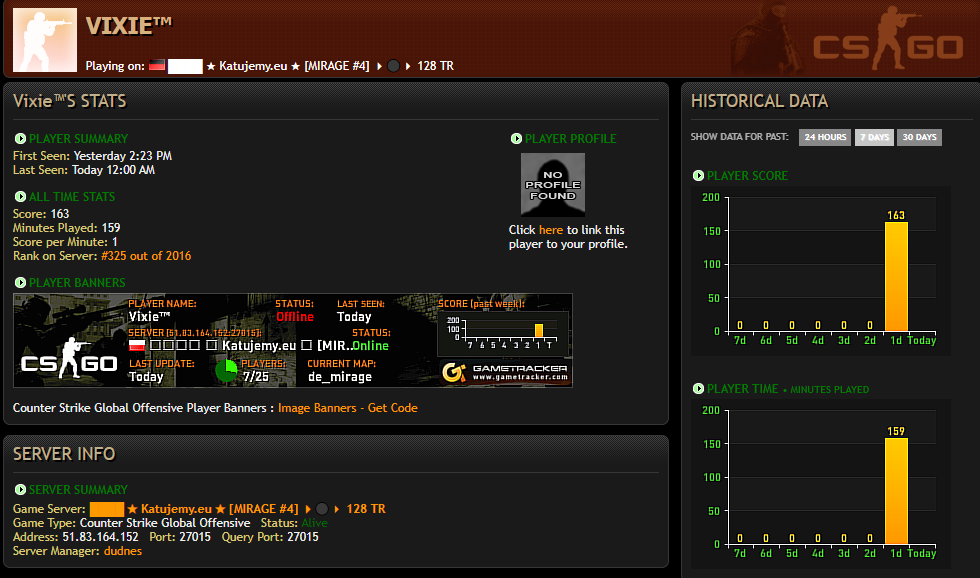
Task: Click the Vixie player banner image
Action: 292,341
